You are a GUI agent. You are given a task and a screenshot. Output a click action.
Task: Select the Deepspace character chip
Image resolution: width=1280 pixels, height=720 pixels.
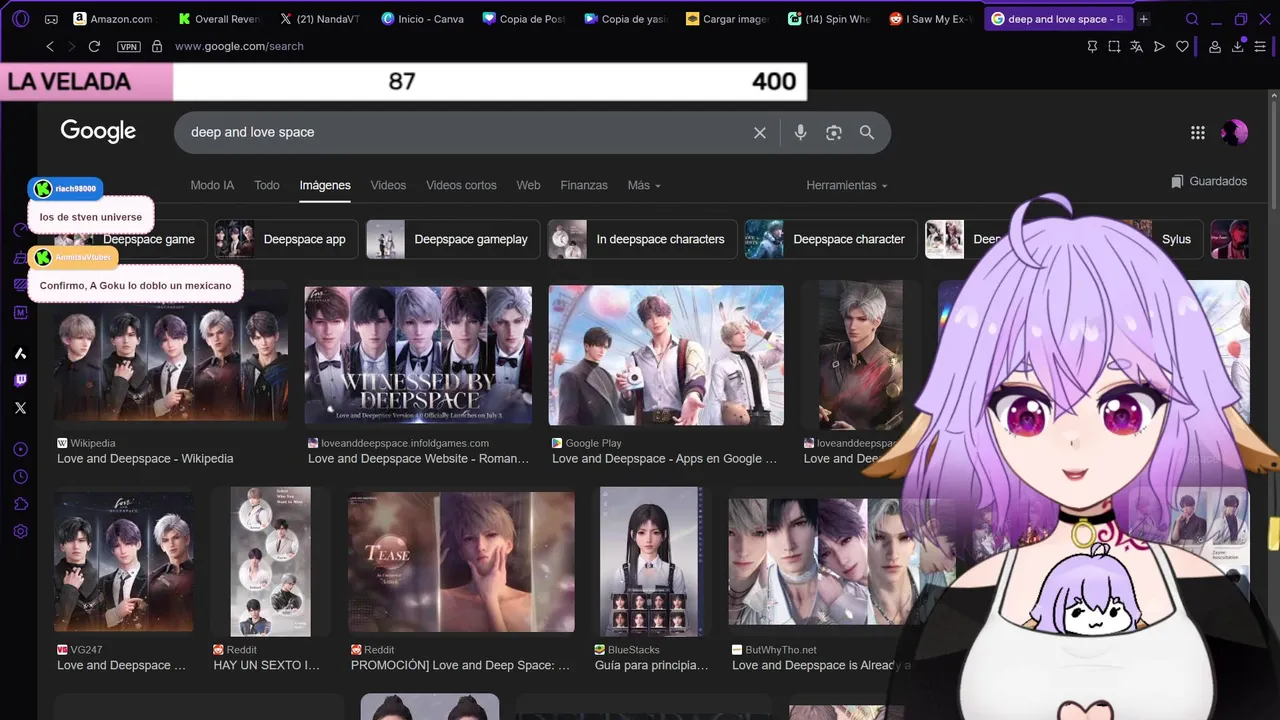pyautogui.click(x=830, y=239)
